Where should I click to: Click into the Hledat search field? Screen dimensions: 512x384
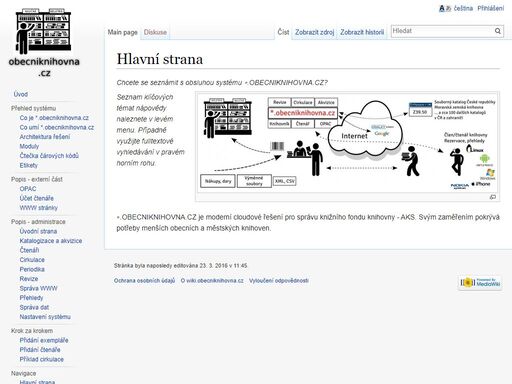[442, 31]
